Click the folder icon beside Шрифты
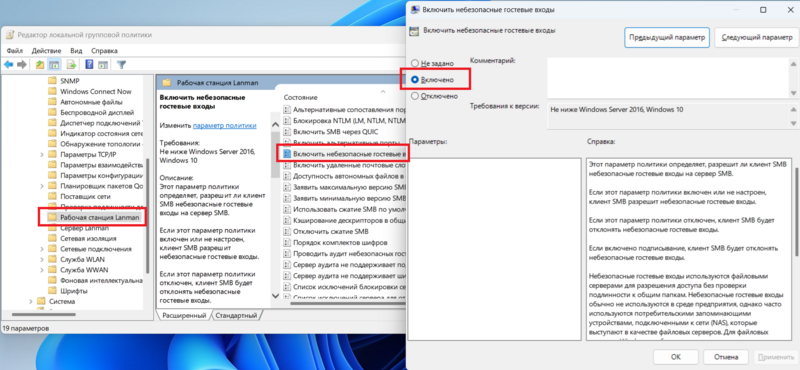 tap(52, 291)
